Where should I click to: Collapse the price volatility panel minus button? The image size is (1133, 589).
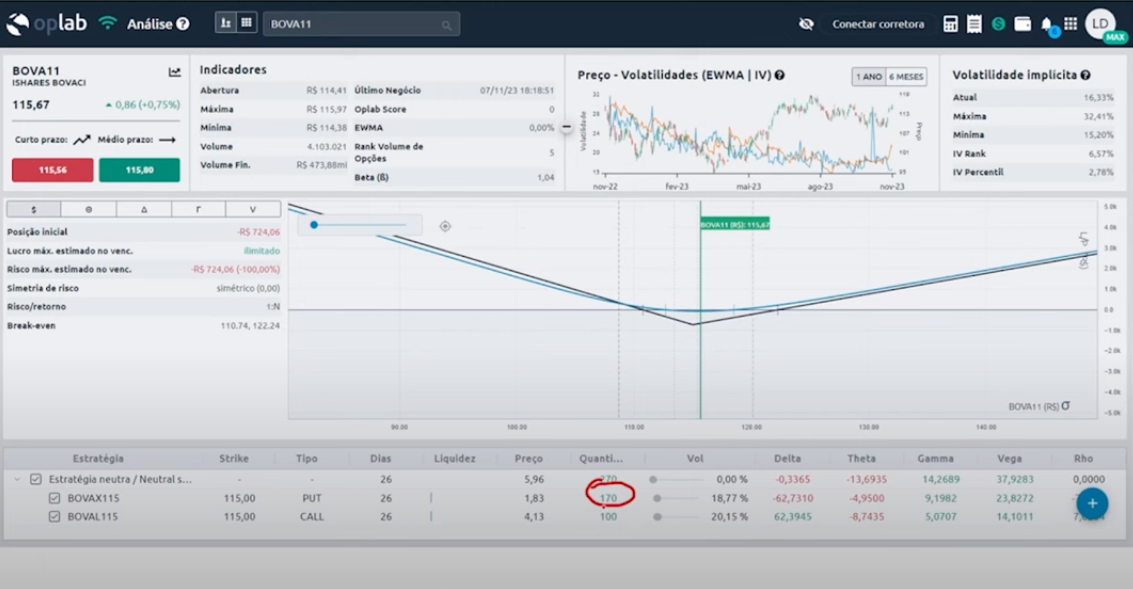[x=566, y=127]
